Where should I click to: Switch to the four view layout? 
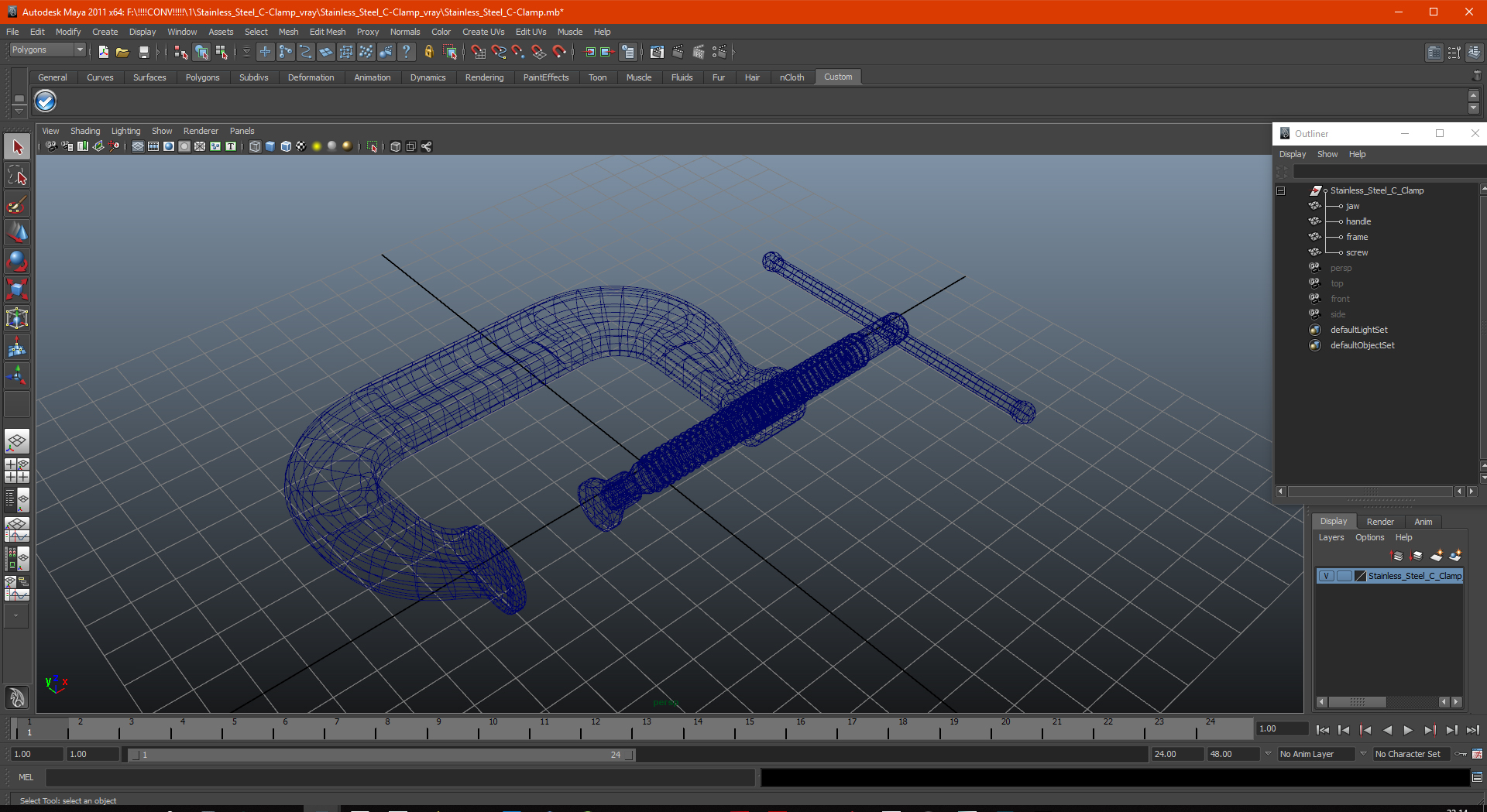tap(17, 471)
